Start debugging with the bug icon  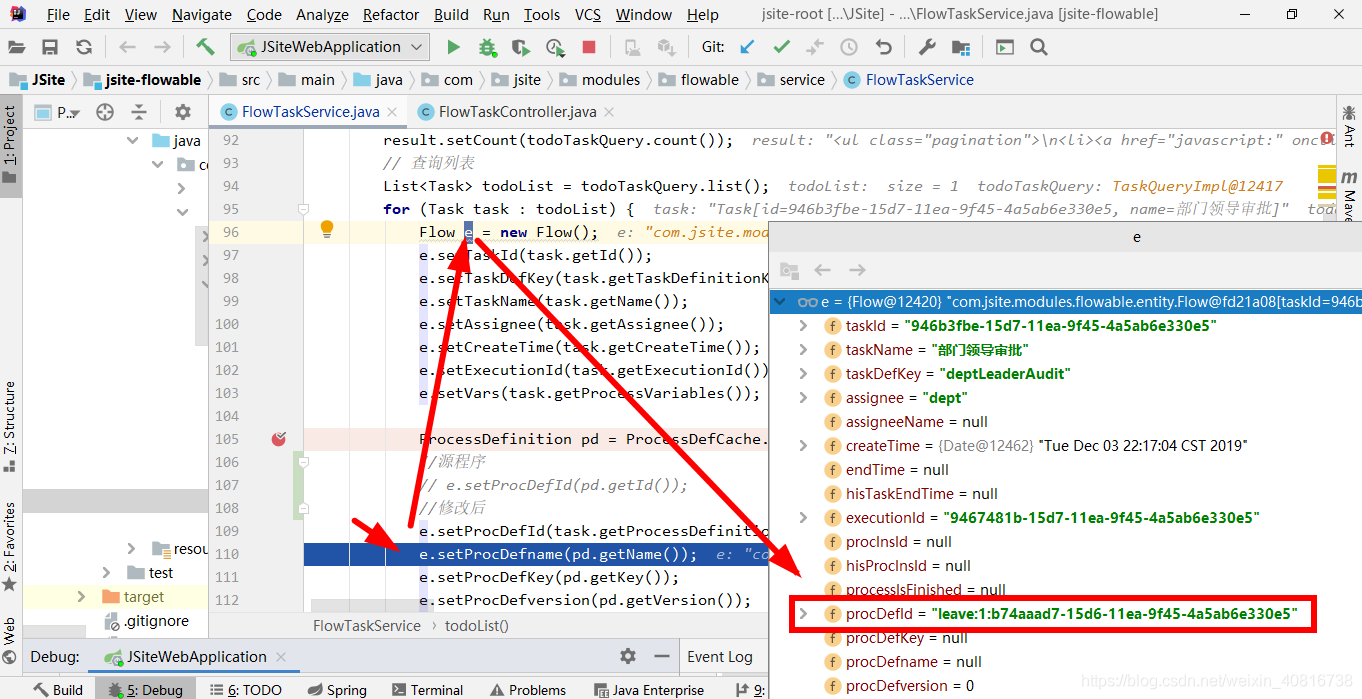[487, 47]
